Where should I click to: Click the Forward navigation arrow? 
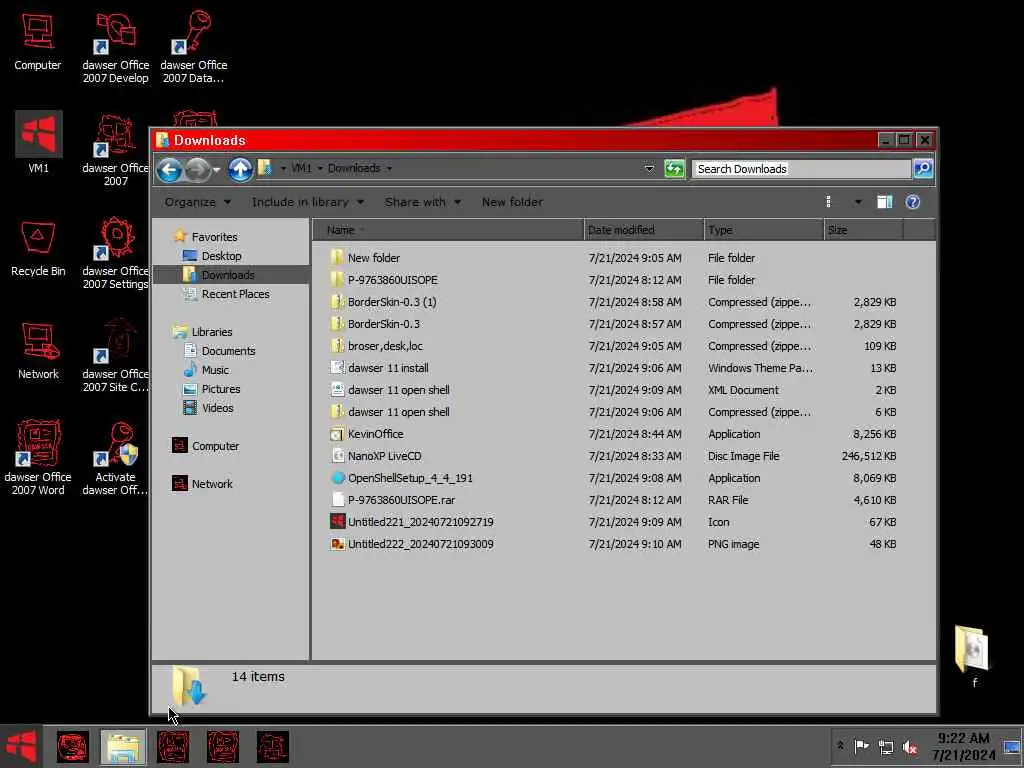tap(197, 169)
